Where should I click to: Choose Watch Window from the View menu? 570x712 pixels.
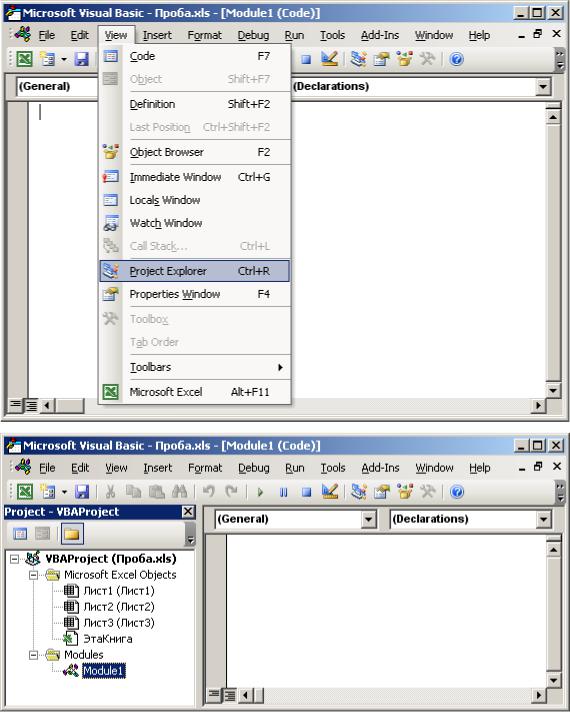[x=195, y=223]
